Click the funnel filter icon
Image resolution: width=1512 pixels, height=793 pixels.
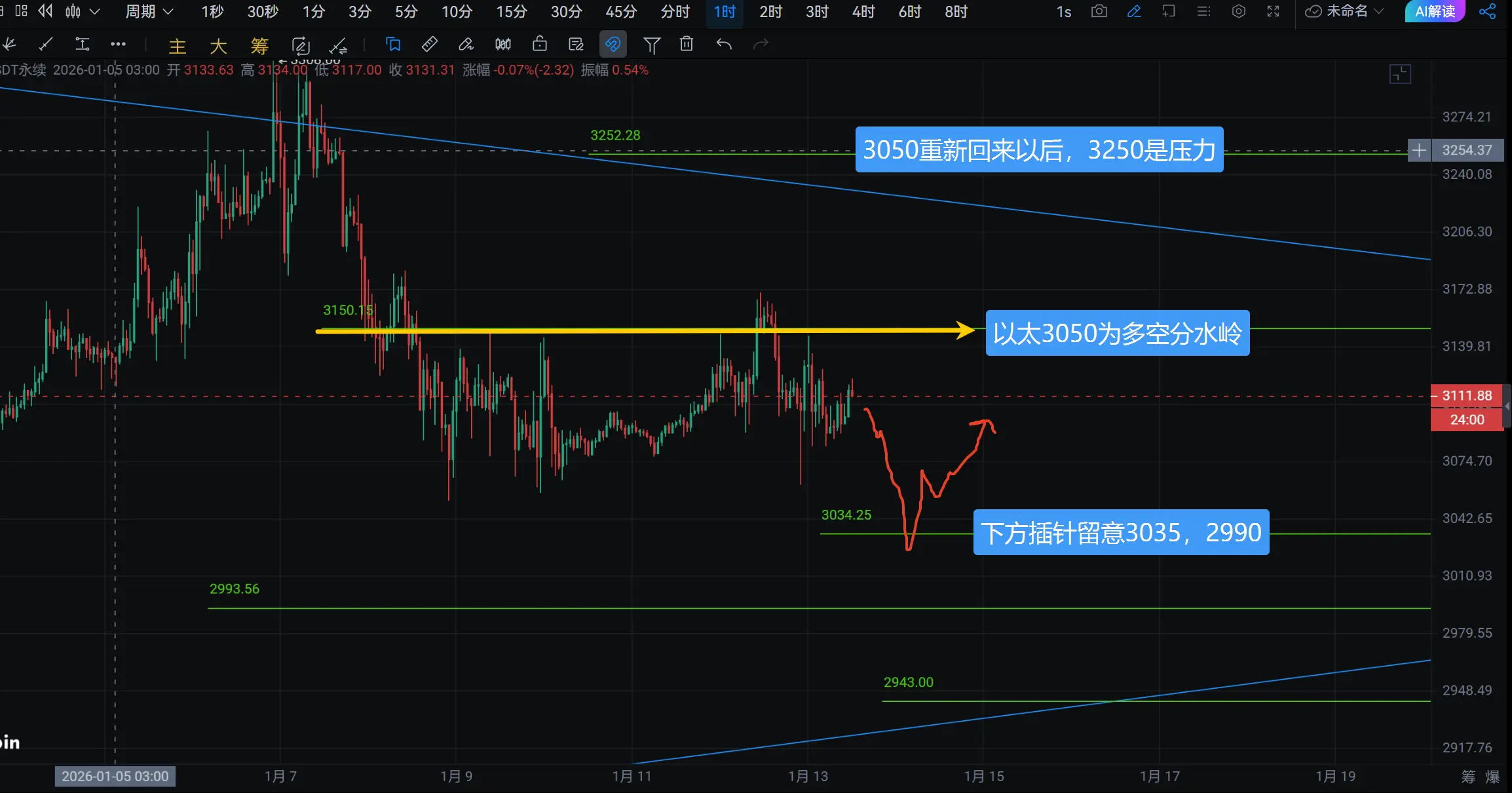(x=651, y=45)
